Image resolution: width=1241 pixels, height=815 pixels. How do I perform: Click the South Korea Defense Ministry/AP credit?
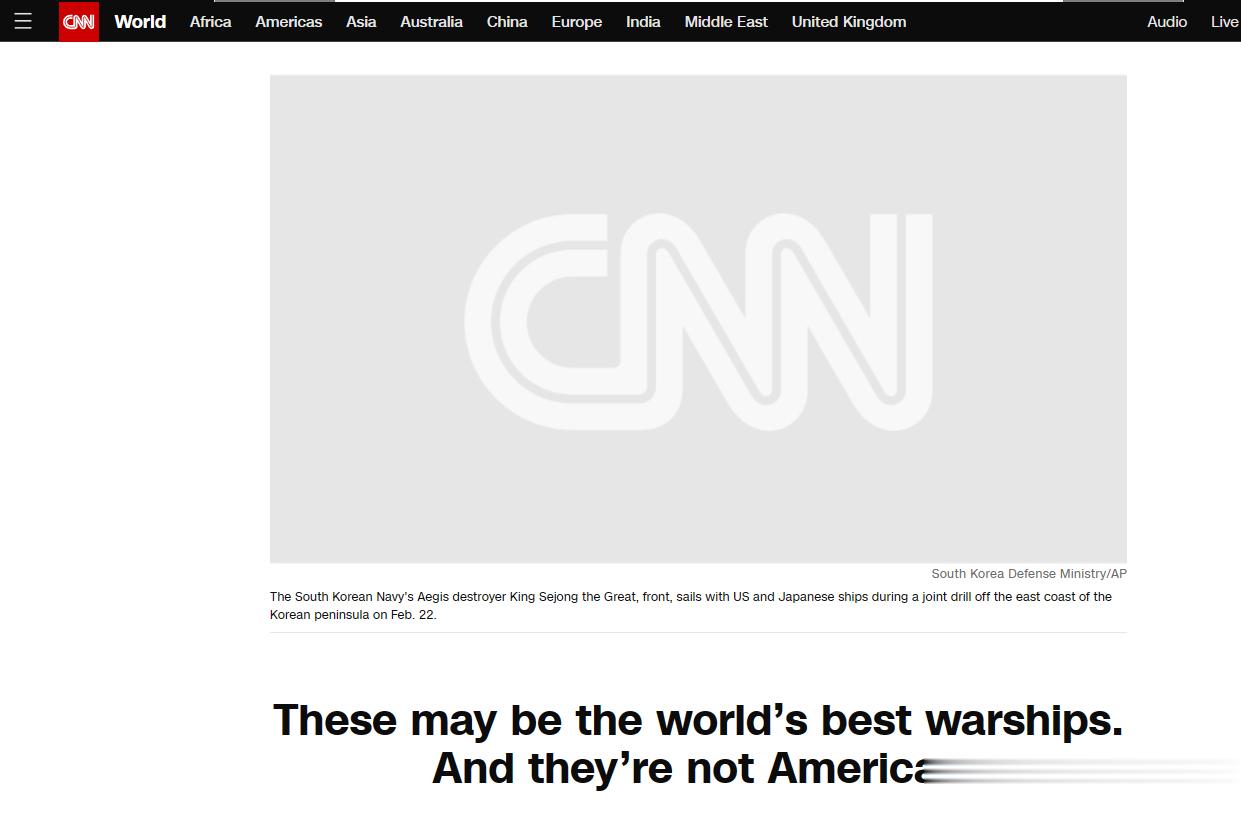(1028, 573)
